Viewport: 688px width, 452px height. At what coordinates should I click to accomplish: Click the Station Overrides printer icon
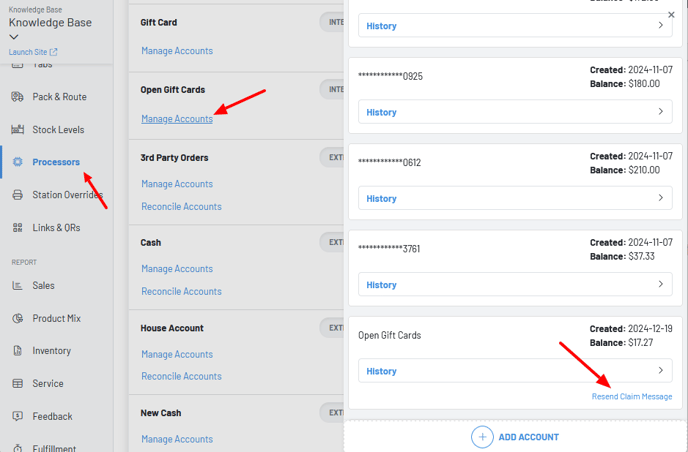point(17,195)
